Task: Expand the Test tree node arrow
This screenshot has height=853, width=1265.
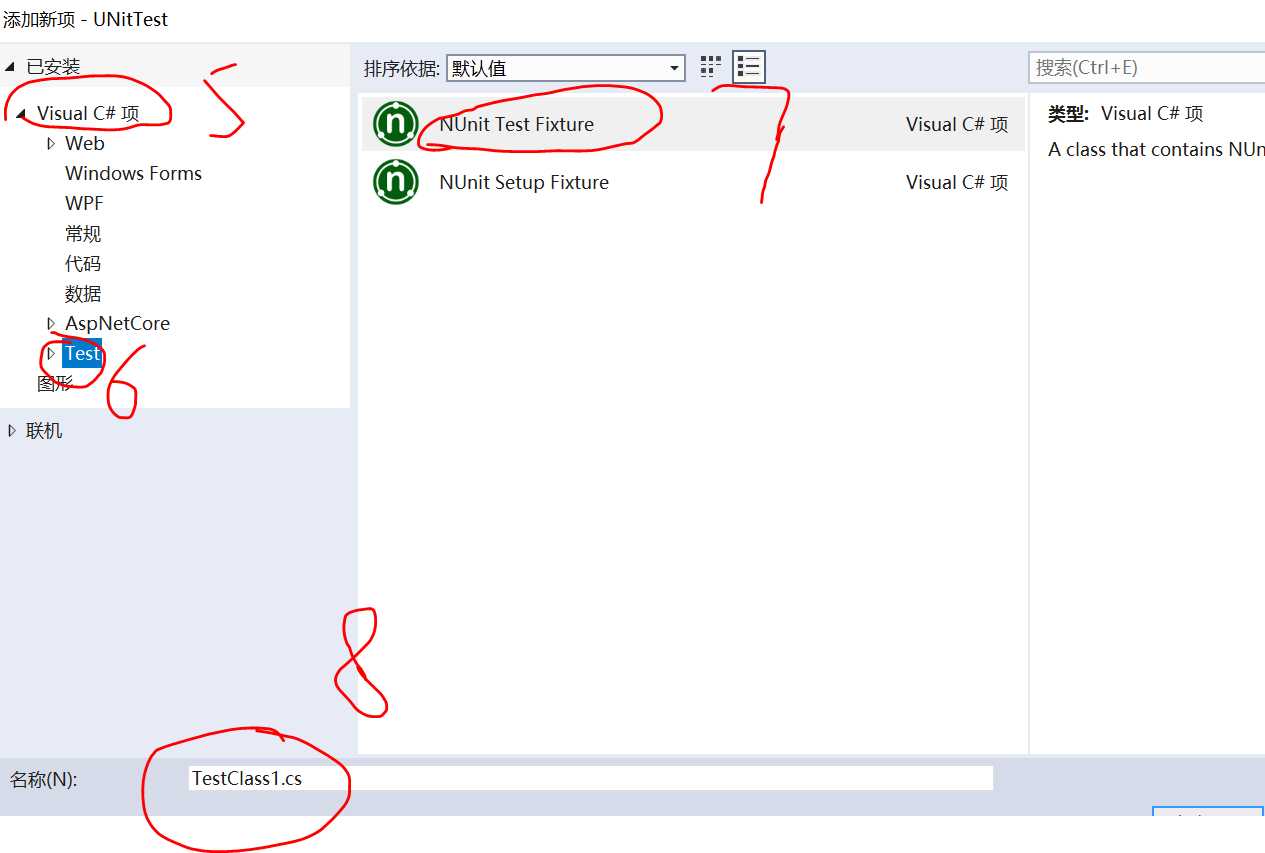Action: coord(51,353)
